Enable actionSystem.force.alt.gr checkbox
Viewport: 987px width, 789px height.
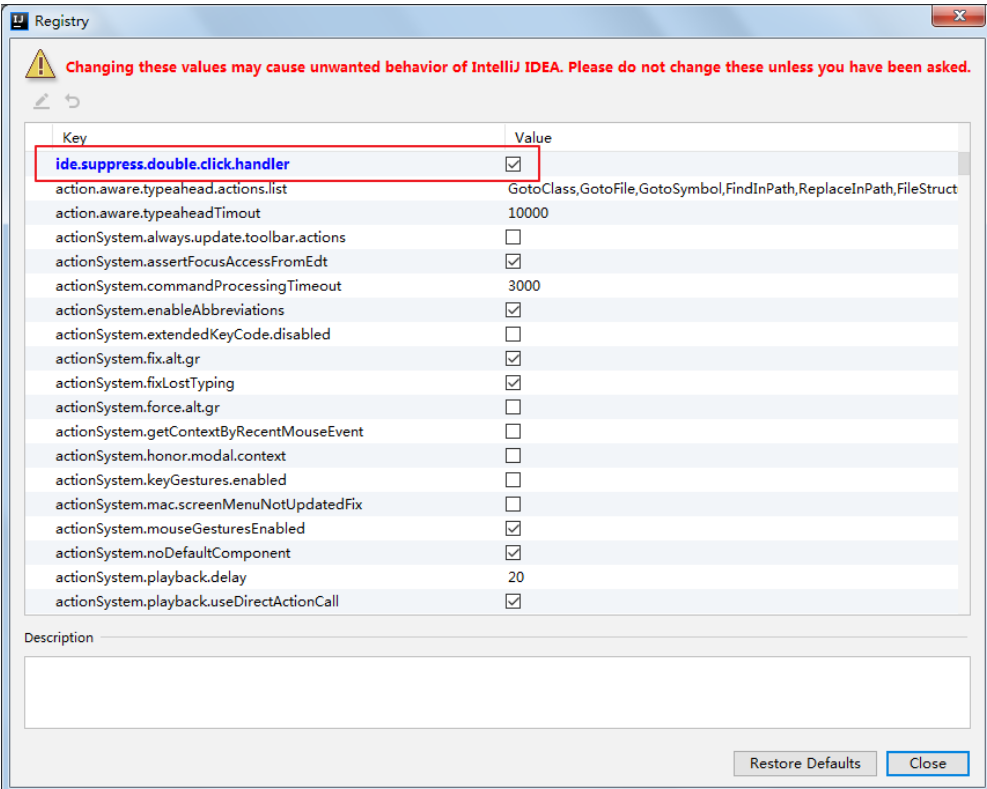tap(513, 407)
